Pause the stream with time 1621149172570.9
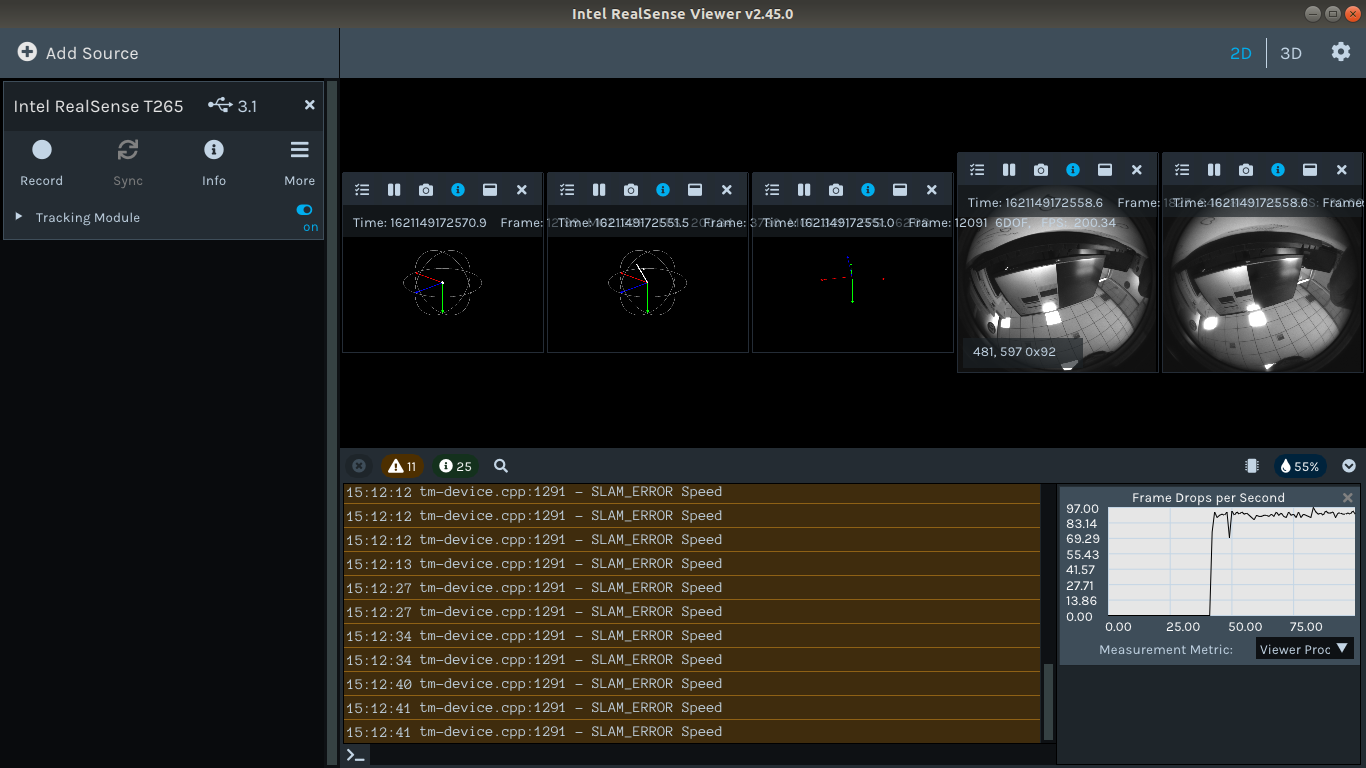This screenshot has width=1366, height=768. click(x=394, y=190)
